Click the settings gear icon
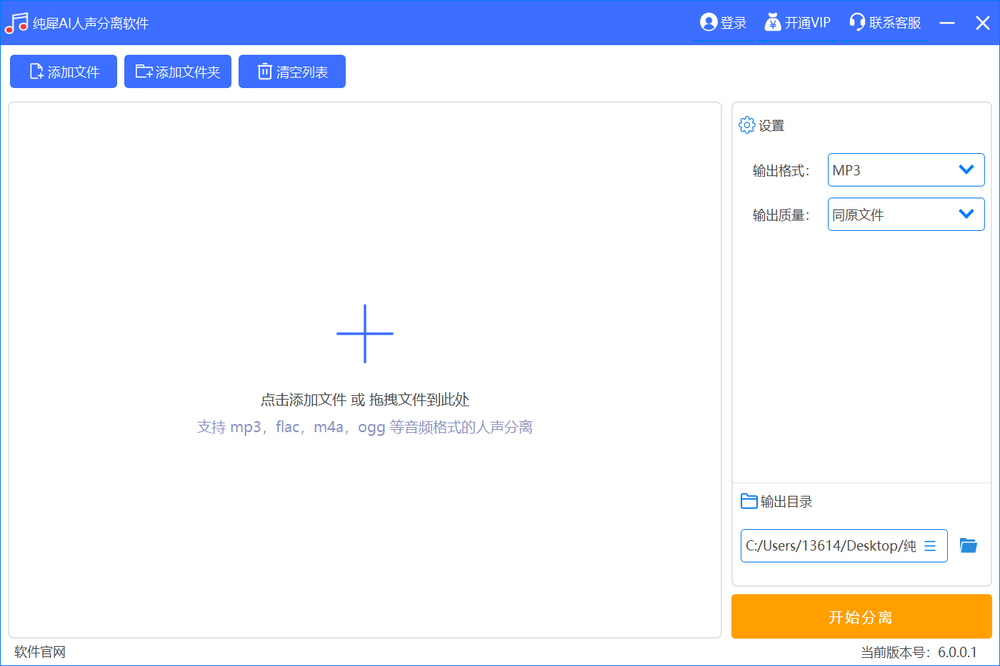 [x=746, y=125]
